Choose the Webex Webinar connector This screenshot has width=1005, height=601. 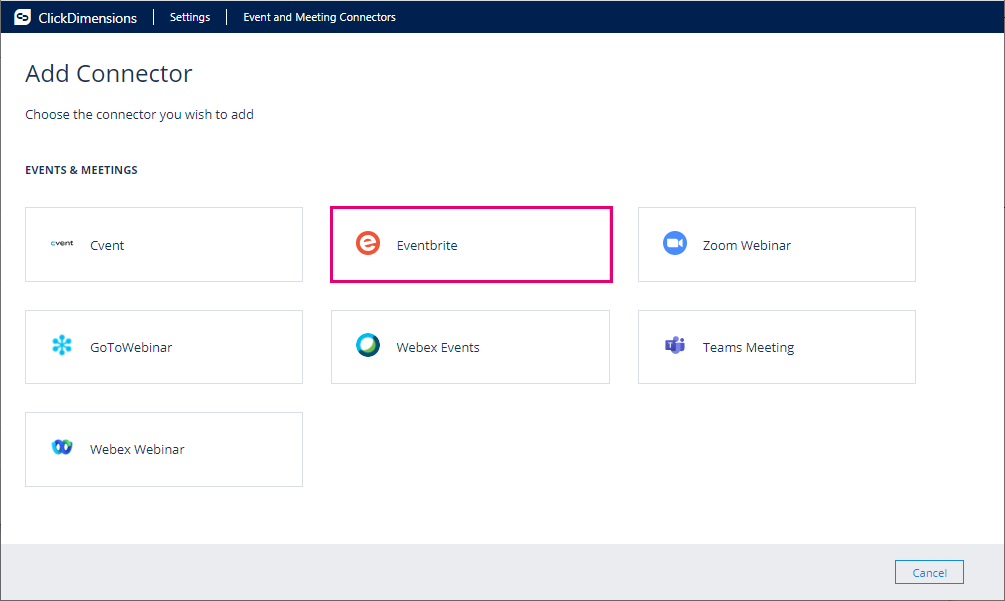click(163, 447)
